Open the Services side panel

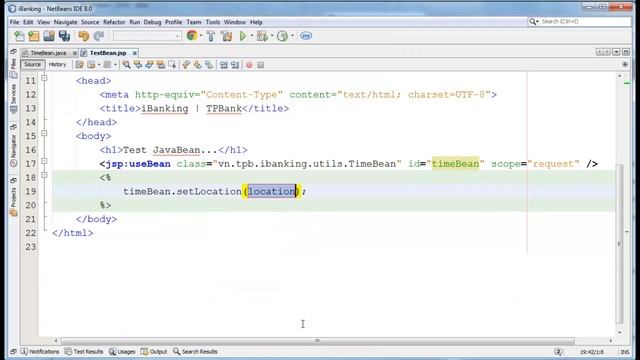tap(13, 98)
